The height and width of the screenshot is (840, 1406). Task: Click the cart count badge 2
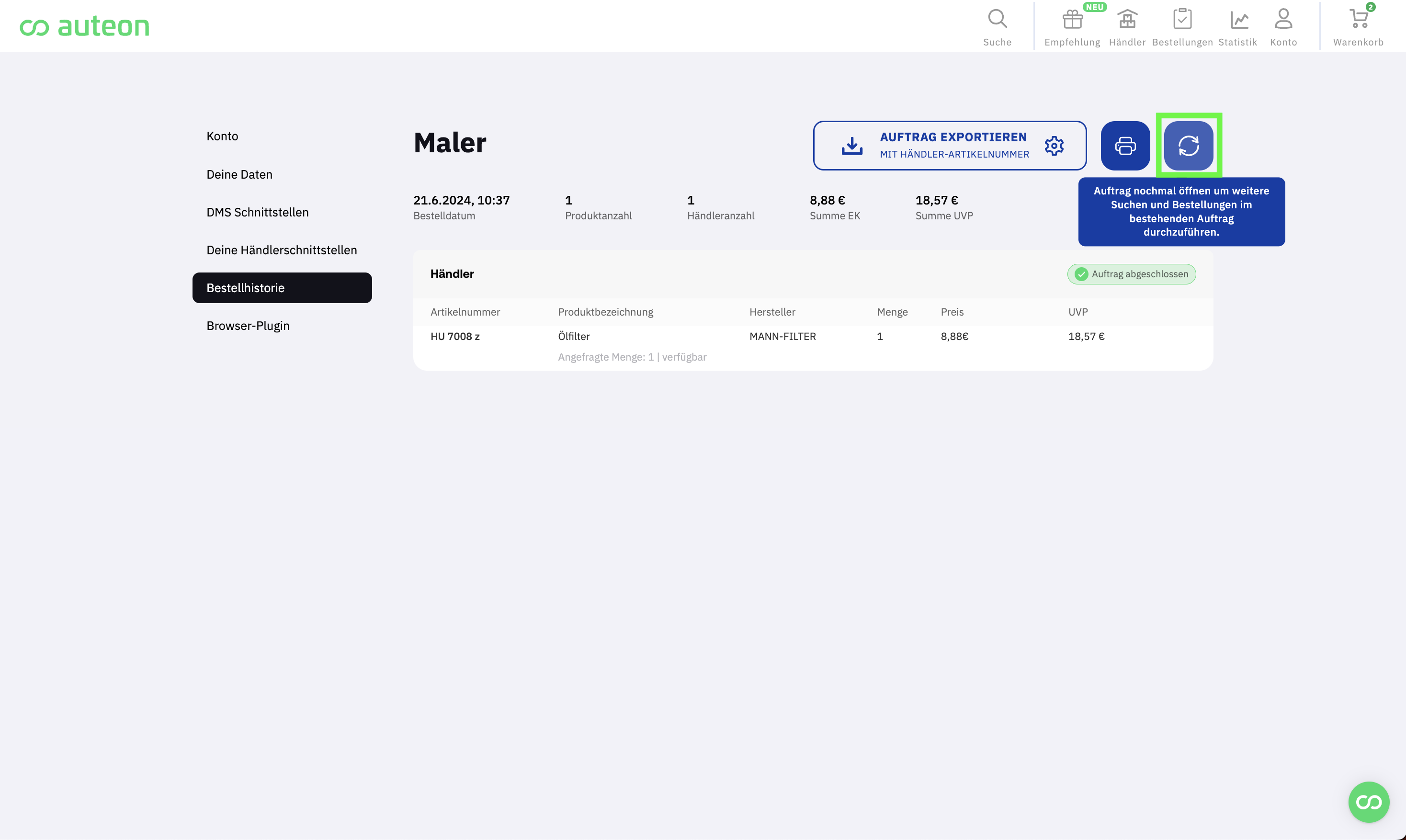click(x=1371, y=7)
